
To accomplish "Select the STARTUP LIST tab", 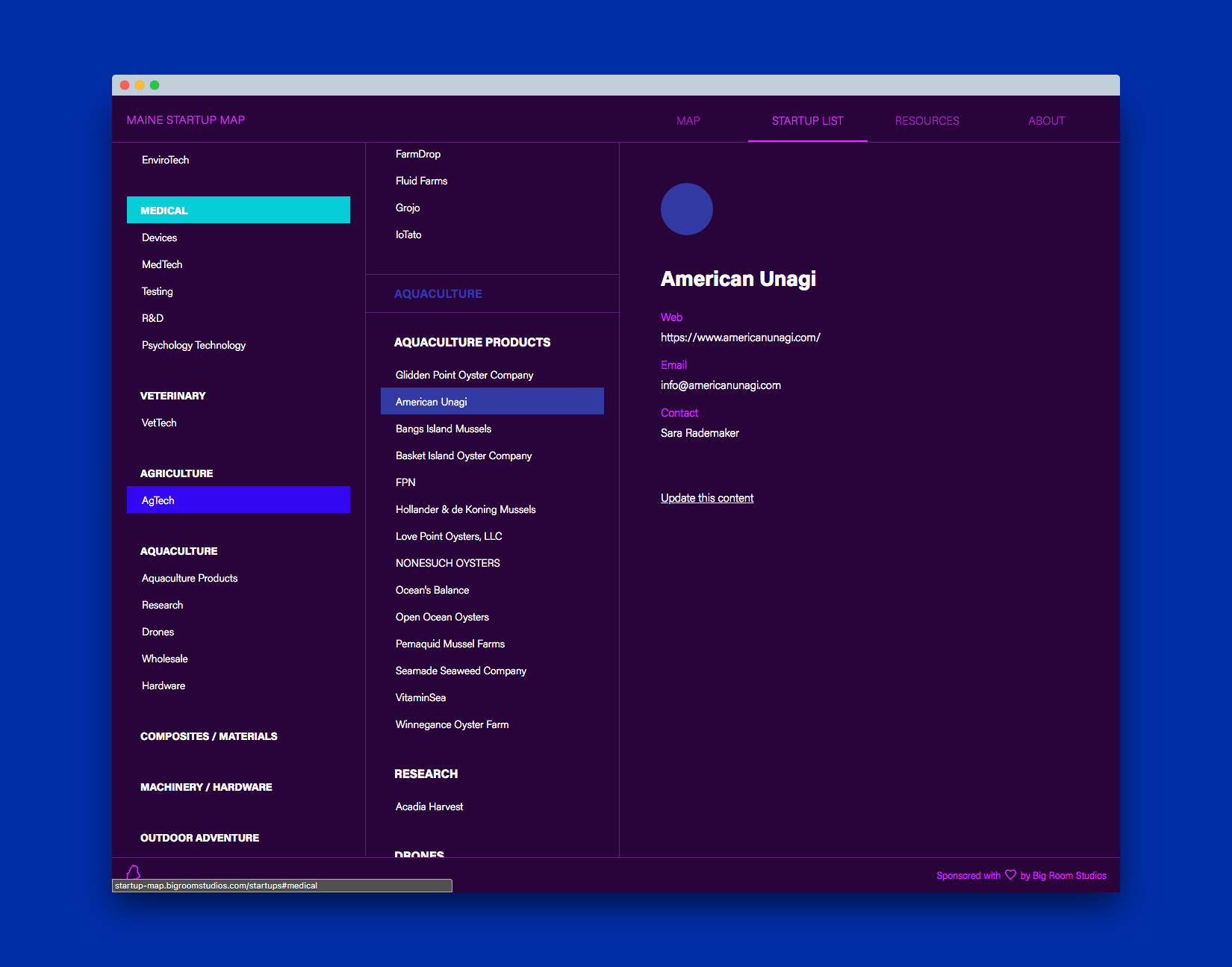I will coord(808,121).
